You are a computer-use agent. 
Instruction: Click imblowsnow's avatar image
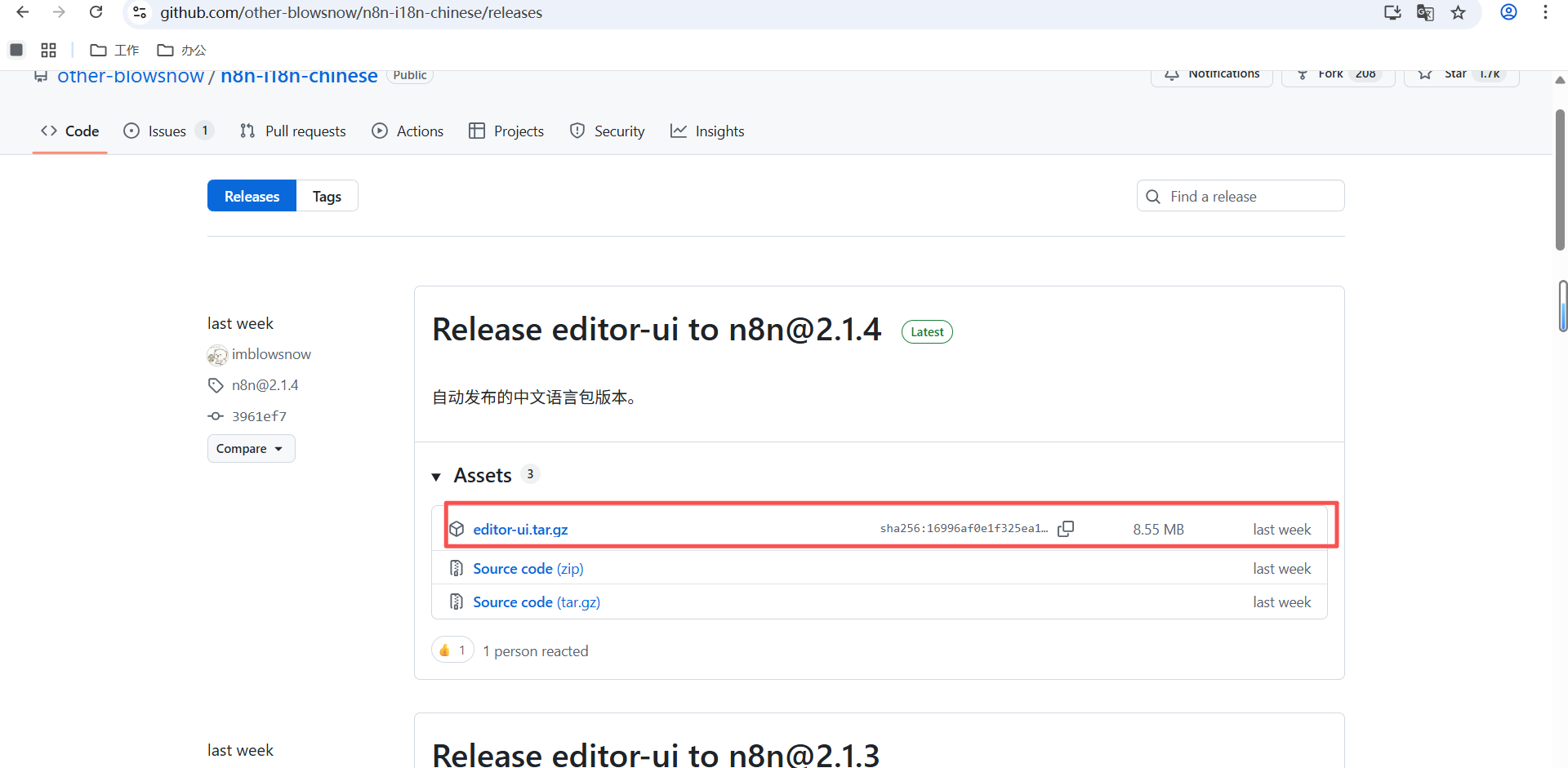pyautogui.click(x=217, y=355)
